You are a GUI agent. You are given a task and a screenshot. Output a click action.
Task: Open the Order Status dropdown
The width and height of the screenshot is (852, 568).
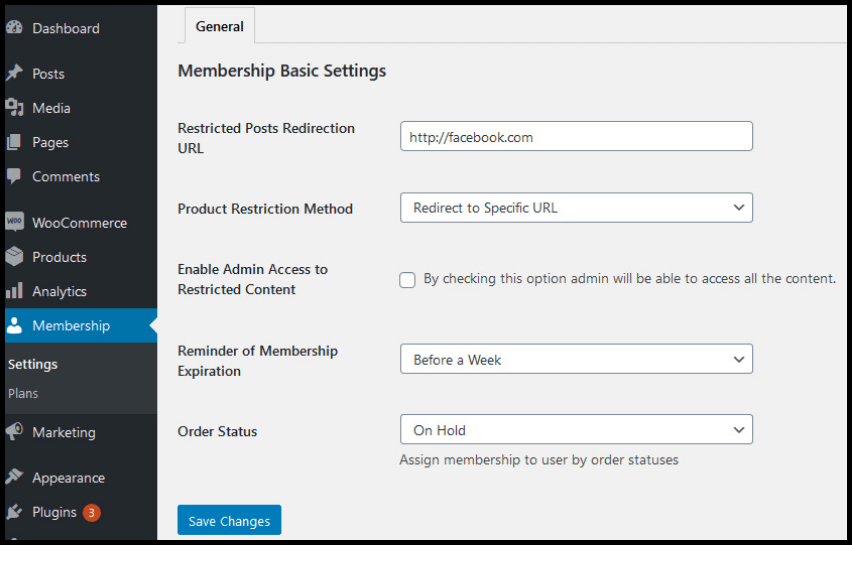576,430
